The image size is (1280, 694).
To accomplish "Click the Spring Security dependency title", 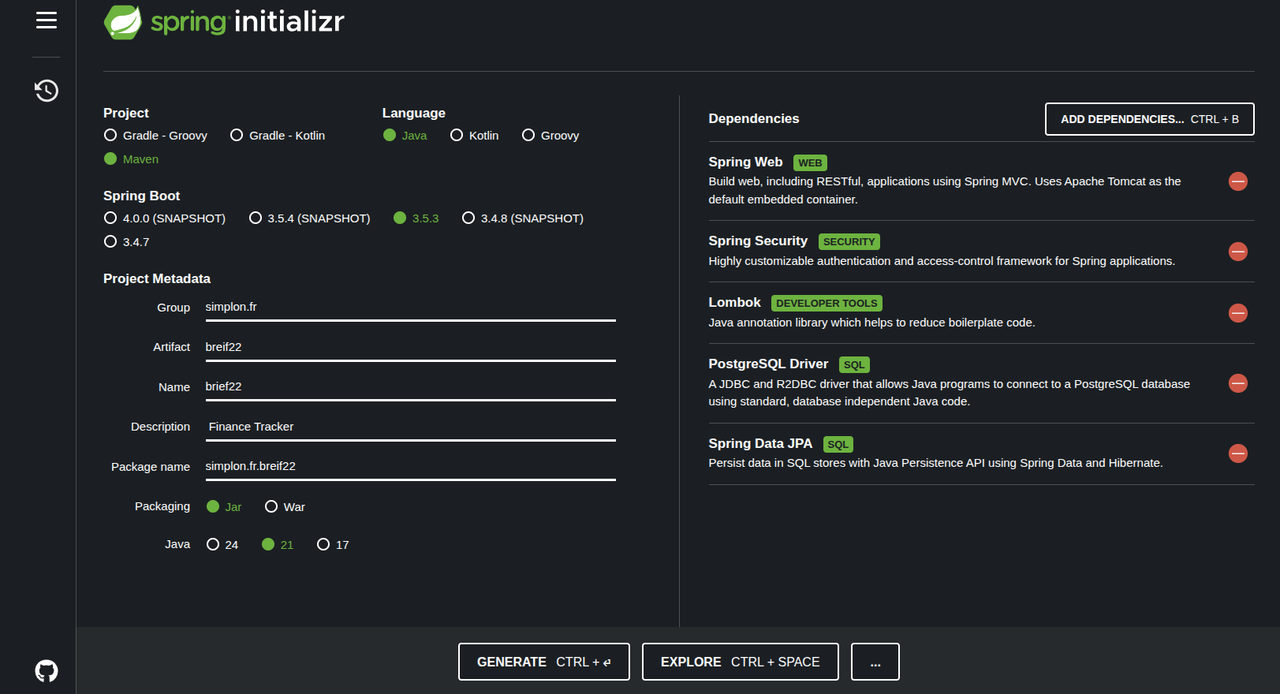I will (x=758, y=241).
